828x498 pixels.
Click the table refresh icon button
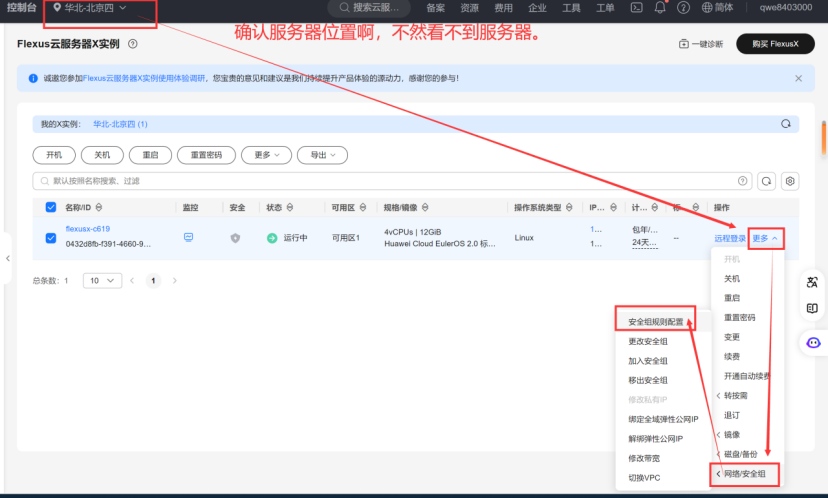click(x=766, y=181)
